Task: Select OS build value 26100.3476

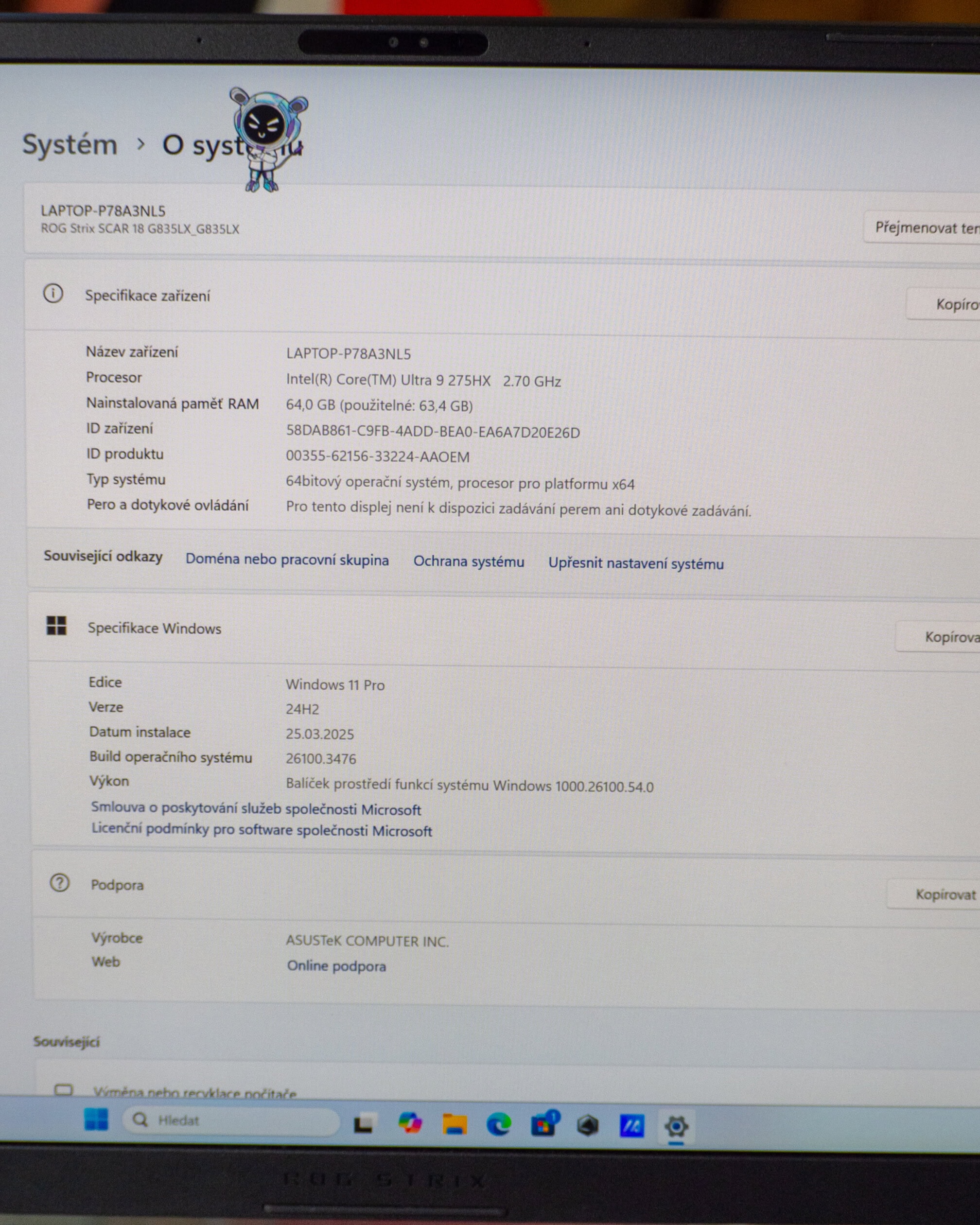Action: 321,758
